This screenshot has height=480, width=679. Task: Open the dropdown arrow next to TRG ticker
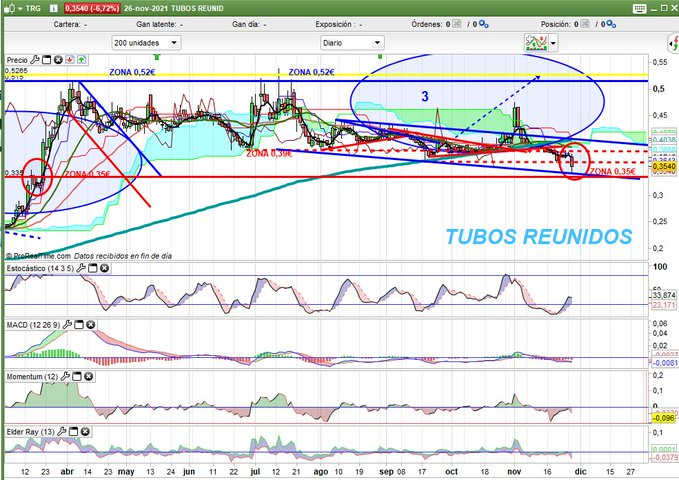pyautogui.click(x=20, y=9)
